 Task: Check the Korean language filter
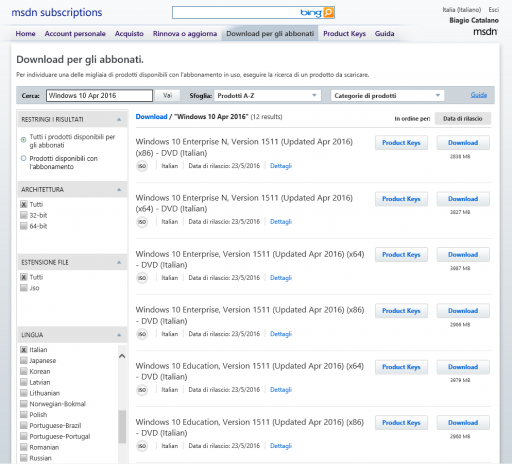point(24,371)
